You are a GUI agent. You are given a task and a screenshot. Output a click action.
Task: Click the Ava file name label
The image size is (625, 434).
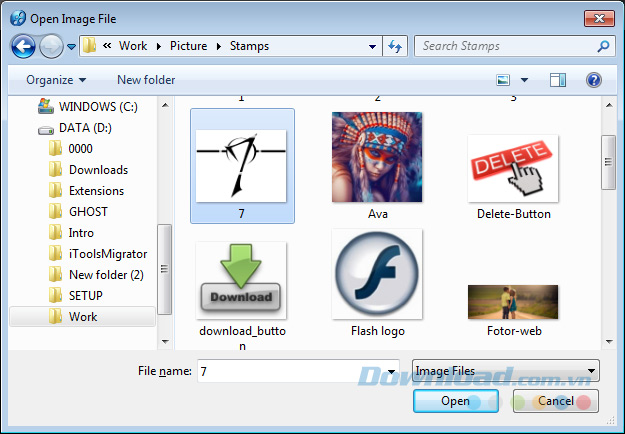pyautogui.click(x=378, y=214)
